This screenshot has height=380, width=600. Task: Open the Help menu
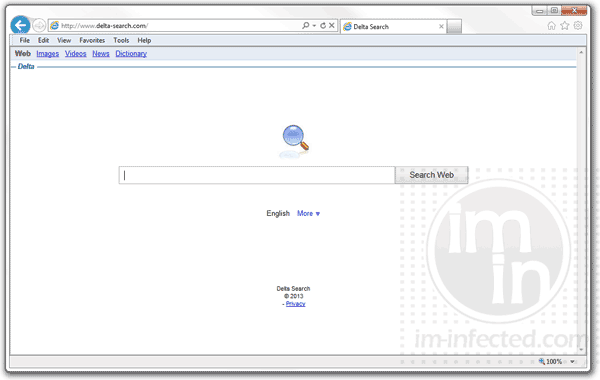pos(144,40)
